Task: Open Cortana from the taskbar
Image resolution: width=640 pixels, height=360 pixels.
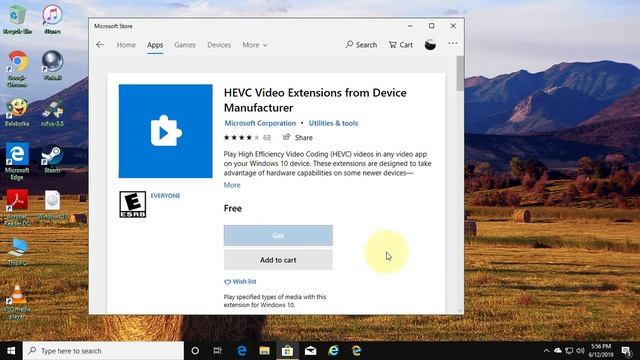Action: [195, 351]
